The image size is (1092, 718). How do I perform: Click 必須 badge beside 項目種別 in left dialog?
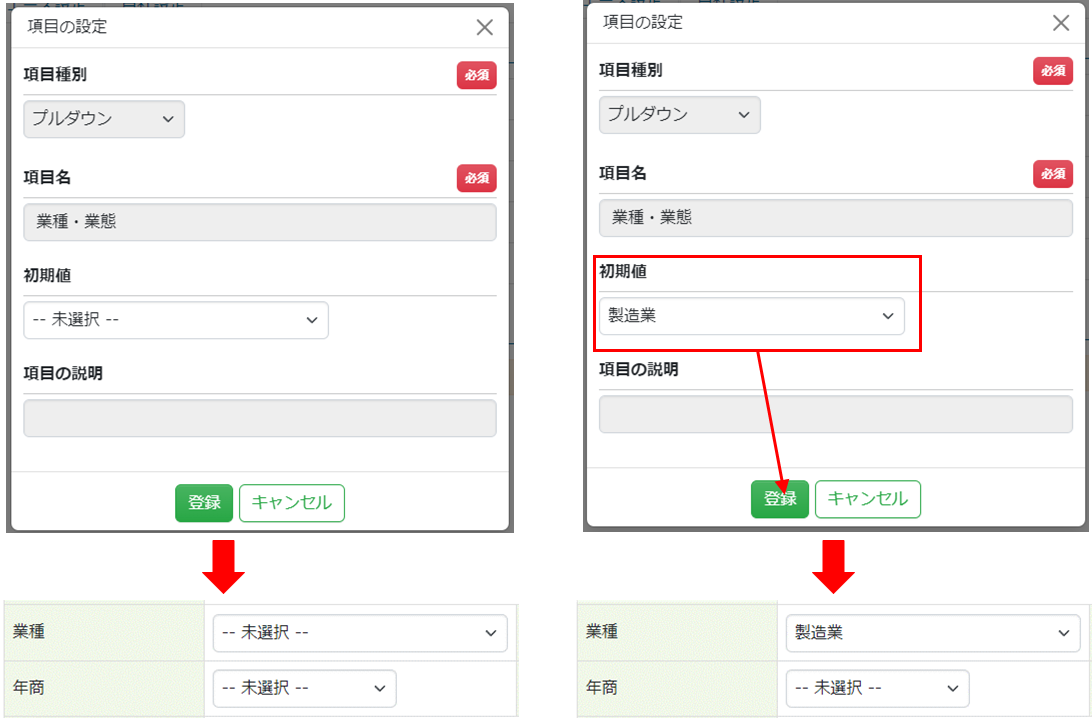point(476,75)
